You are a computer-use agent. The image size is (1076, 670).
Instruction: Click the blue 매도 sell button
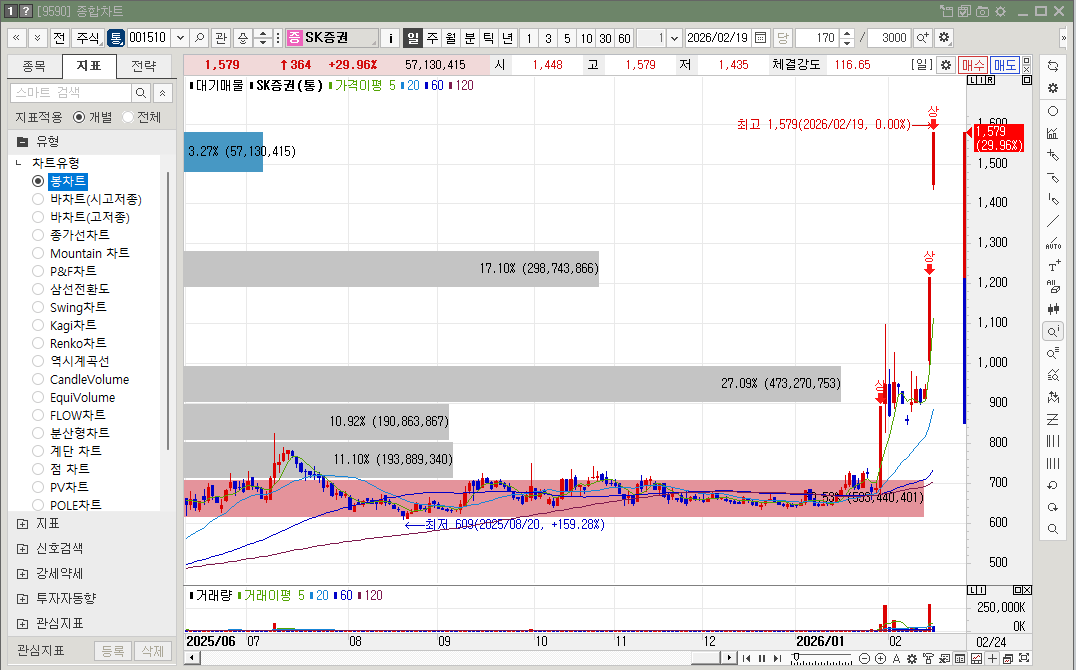coord(1005,65)
